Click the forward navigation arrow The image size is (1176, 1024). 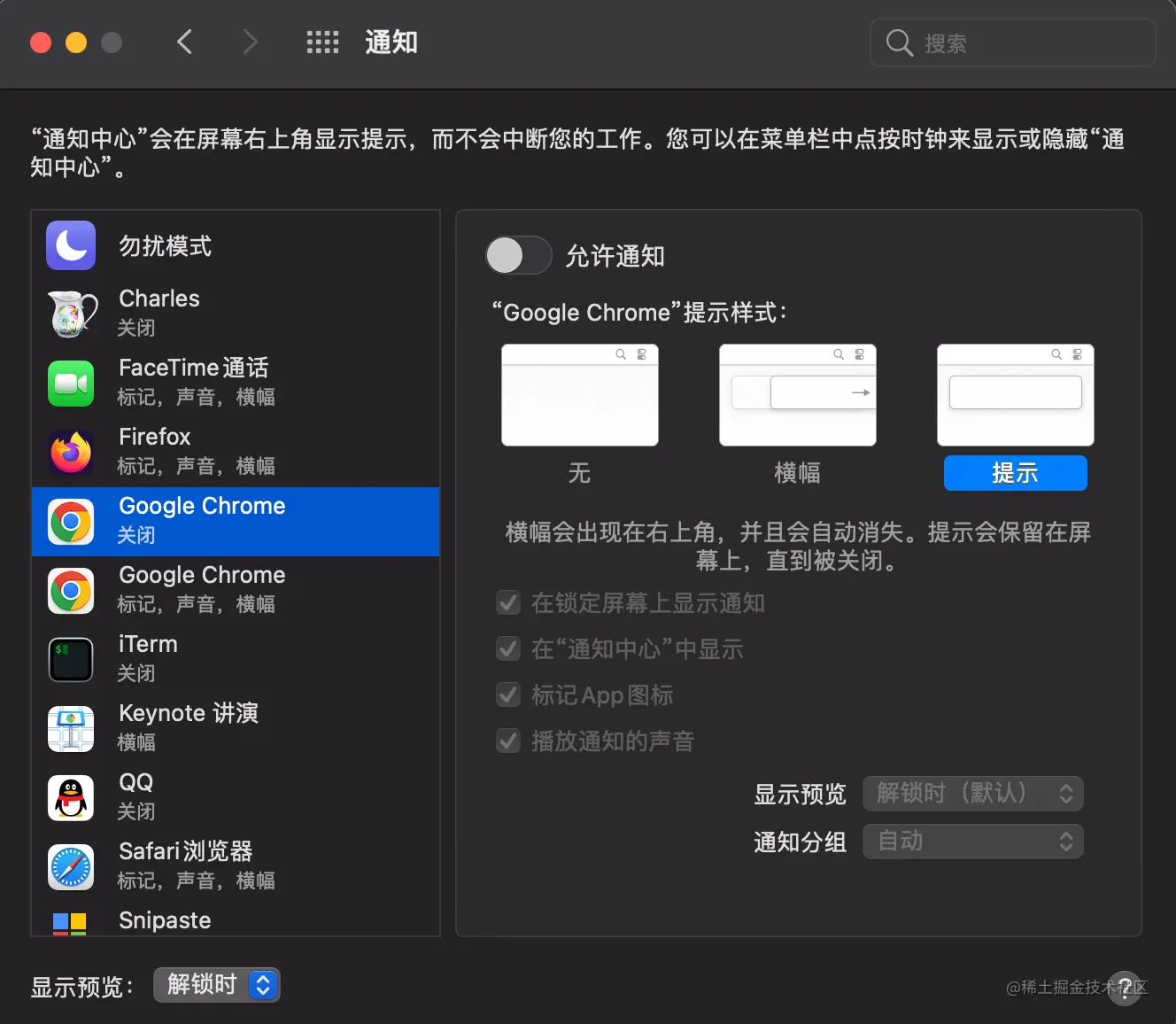251,42
